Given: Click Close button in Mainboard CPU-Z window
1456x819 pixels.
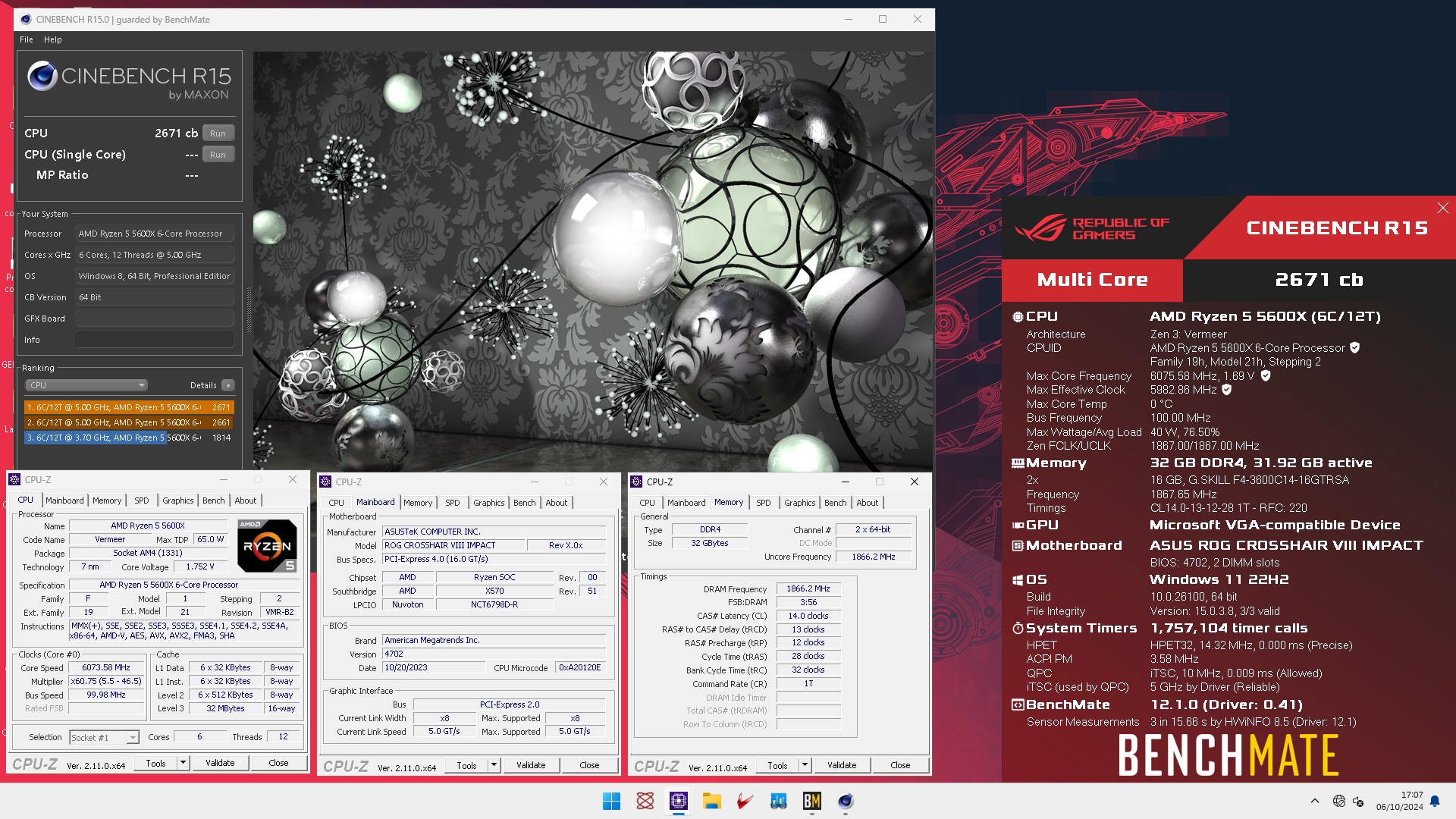Looking at the screenshot, I should click(x=589, y=766).
